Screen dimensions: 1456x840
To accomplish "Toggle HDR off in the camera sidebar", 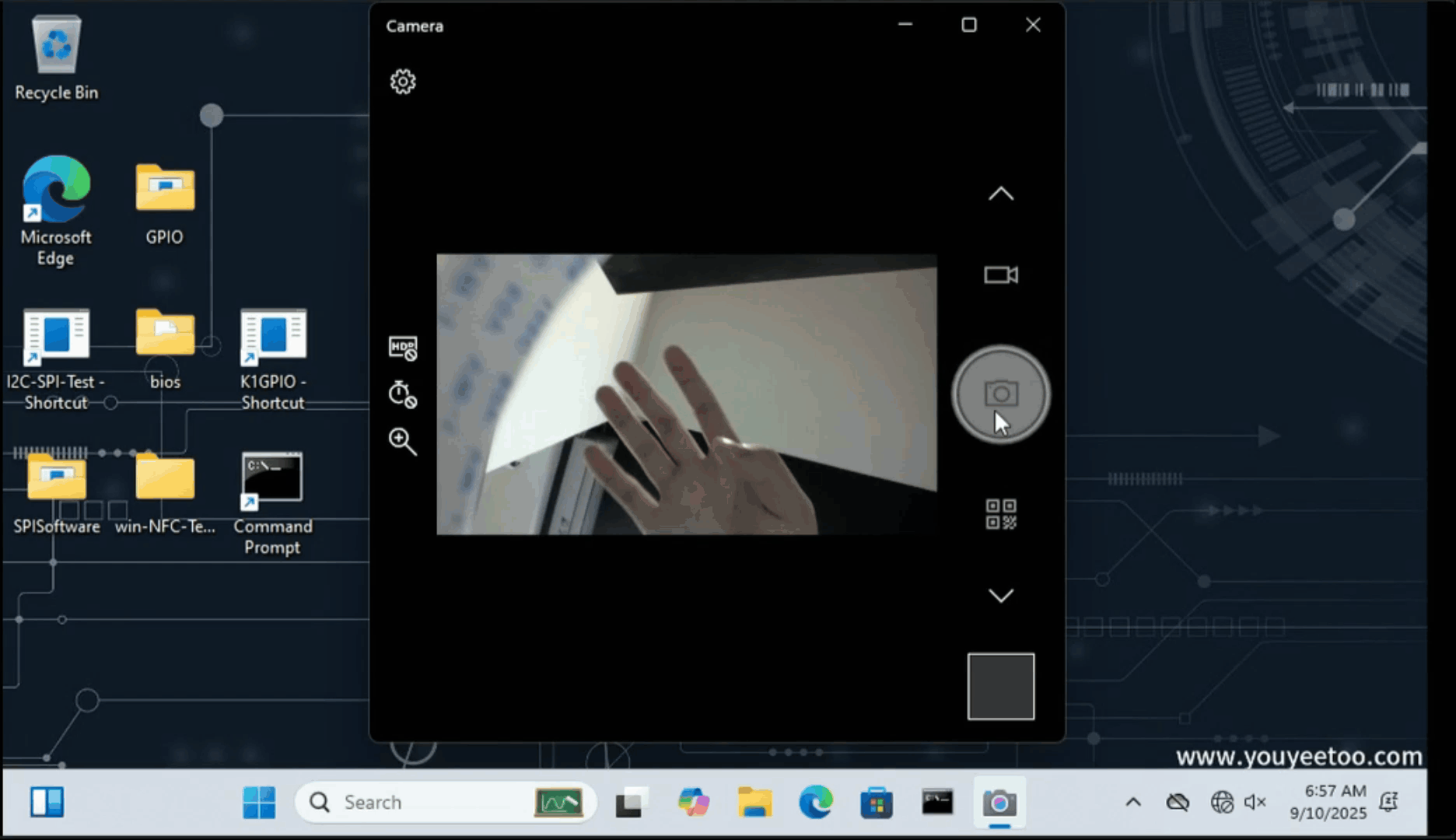I will coord(401,348).
